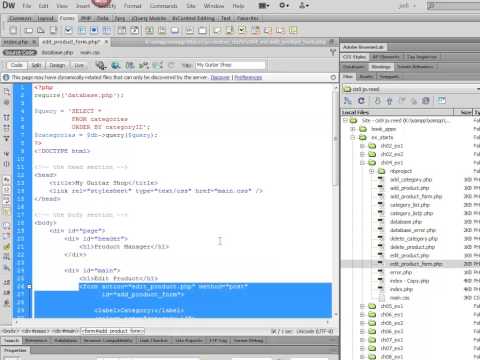The image size is (480, 360).
Task: Collapse the ex_starts folder
Action: coord(353,137)
